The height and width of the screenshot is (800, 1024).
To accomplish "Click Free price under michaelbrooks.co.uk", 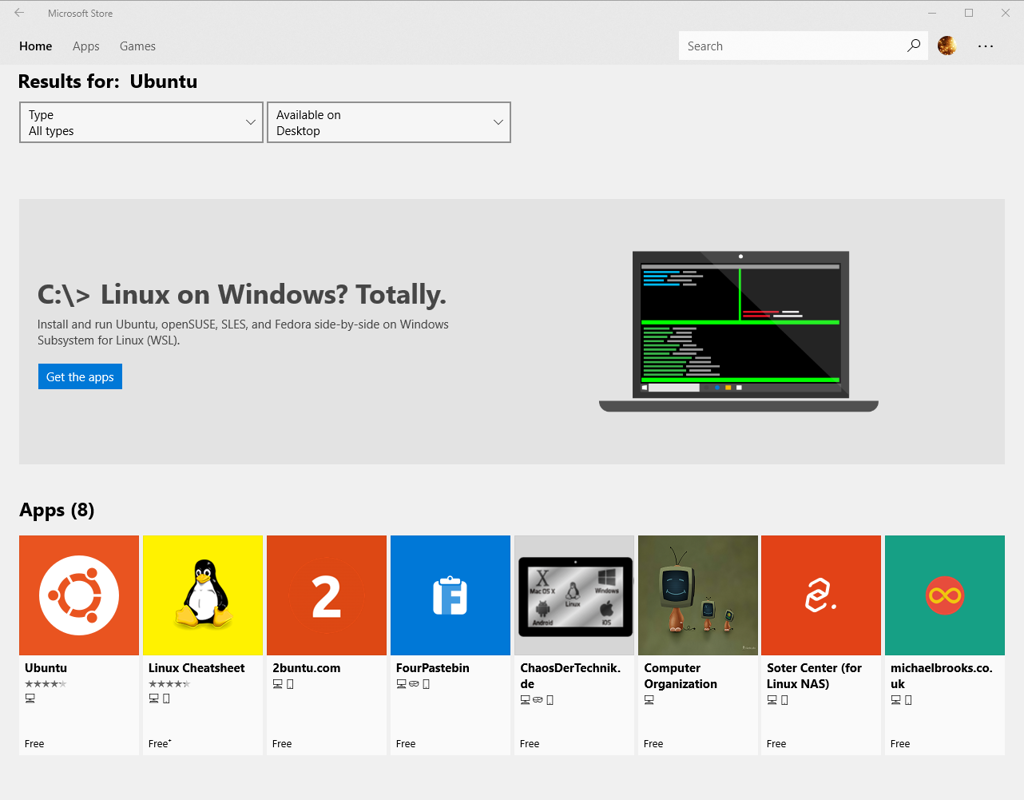I will click(900, 744).
